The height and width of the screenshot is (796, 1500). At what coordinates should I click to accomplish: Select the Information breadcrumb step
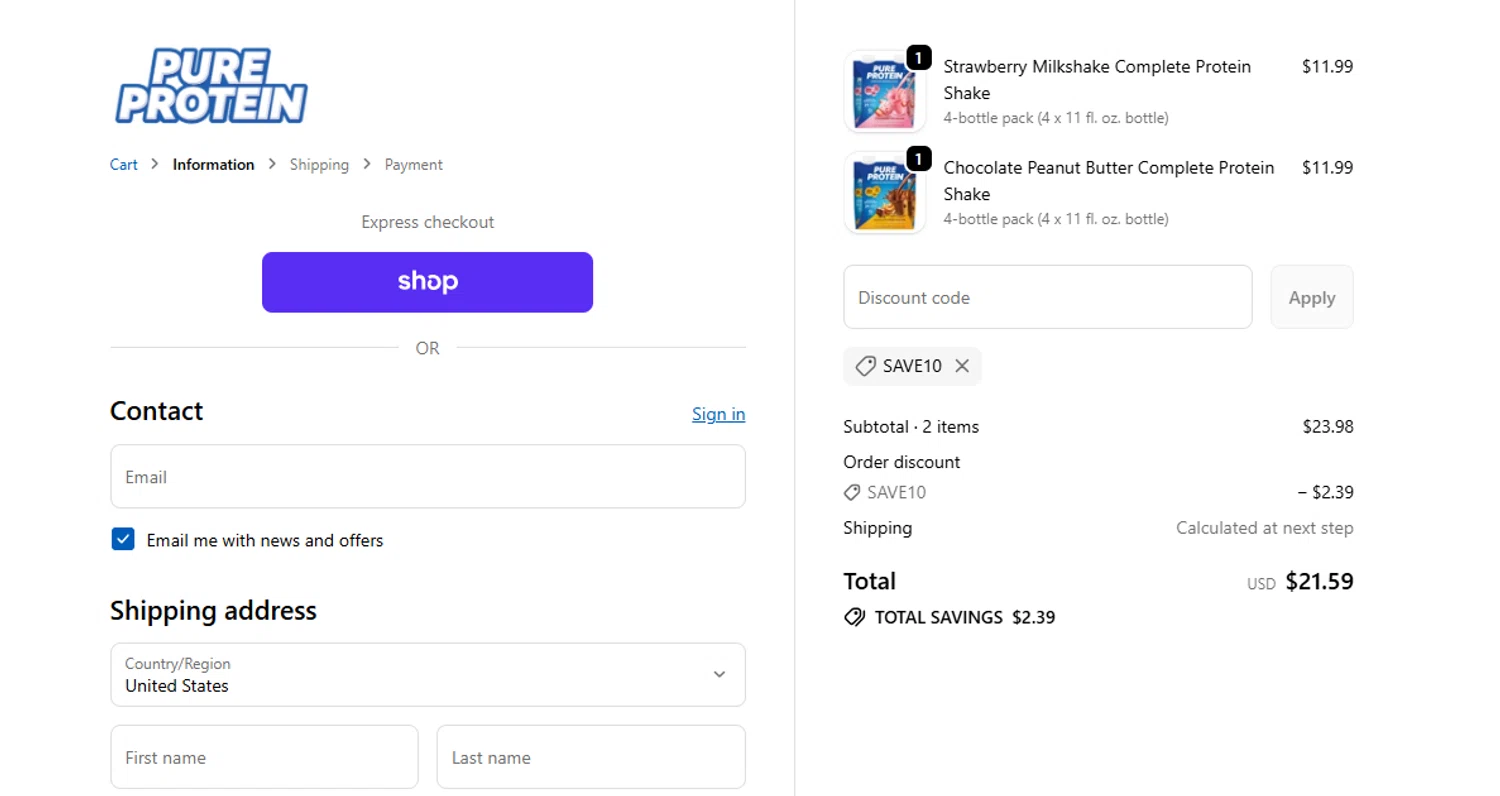click(x=213, y=164)
